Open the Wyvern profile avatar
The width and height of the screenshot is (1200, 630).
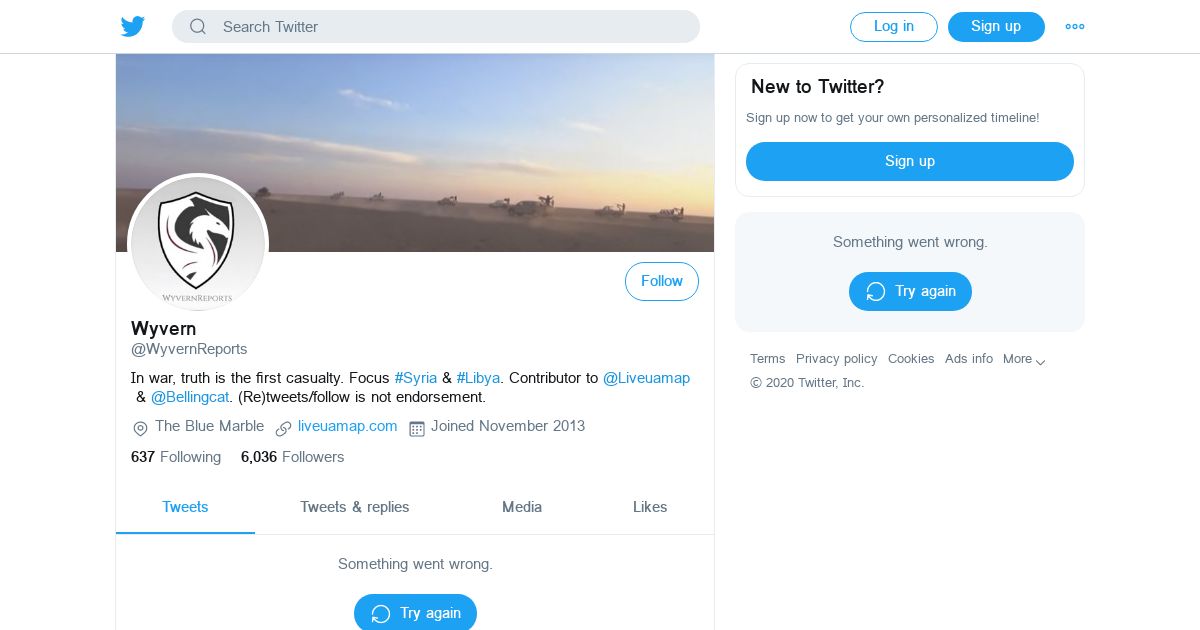click(198, 243)
